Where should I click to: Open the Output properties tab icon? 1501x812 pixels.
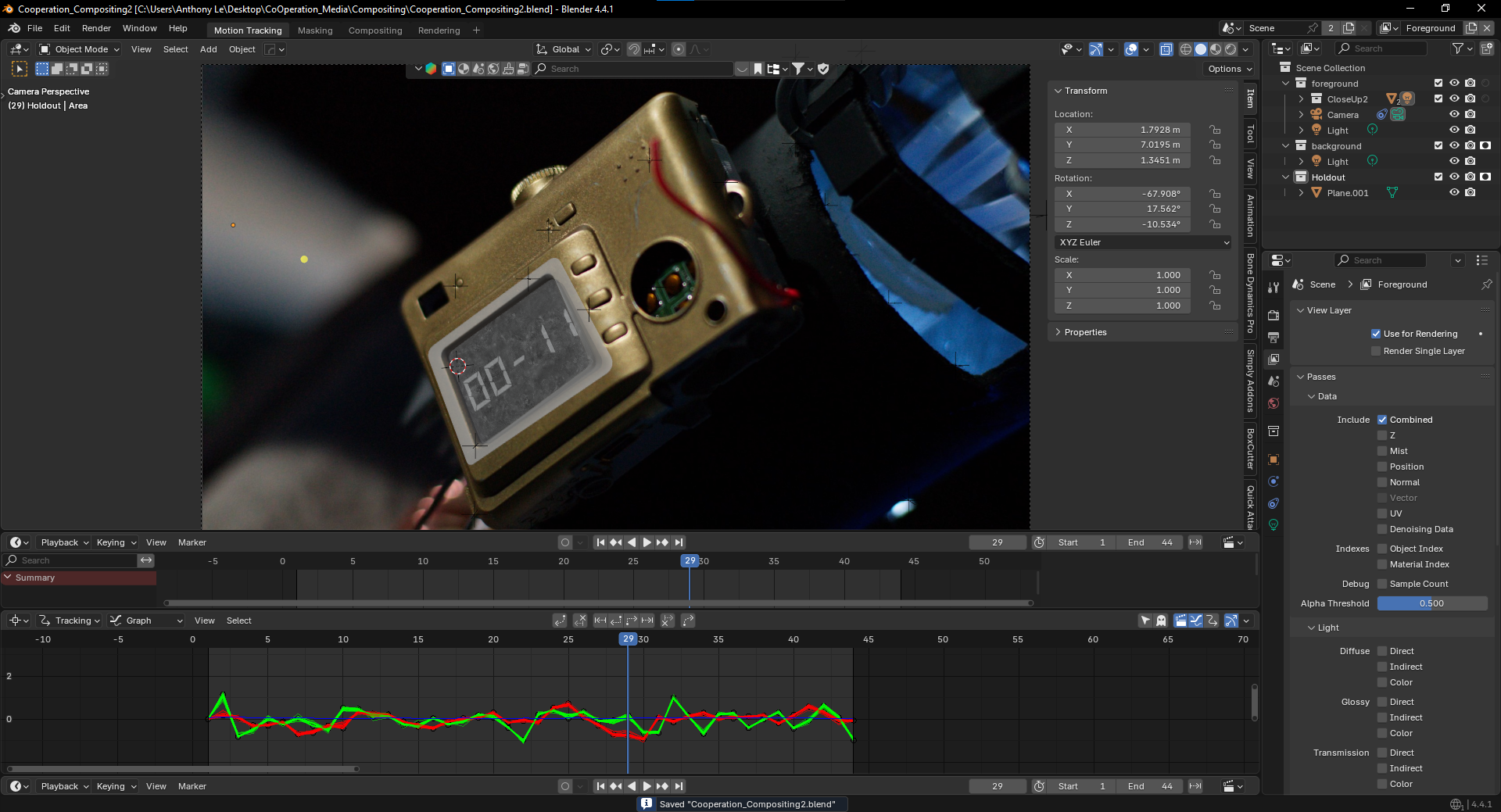coord(1274,338)
